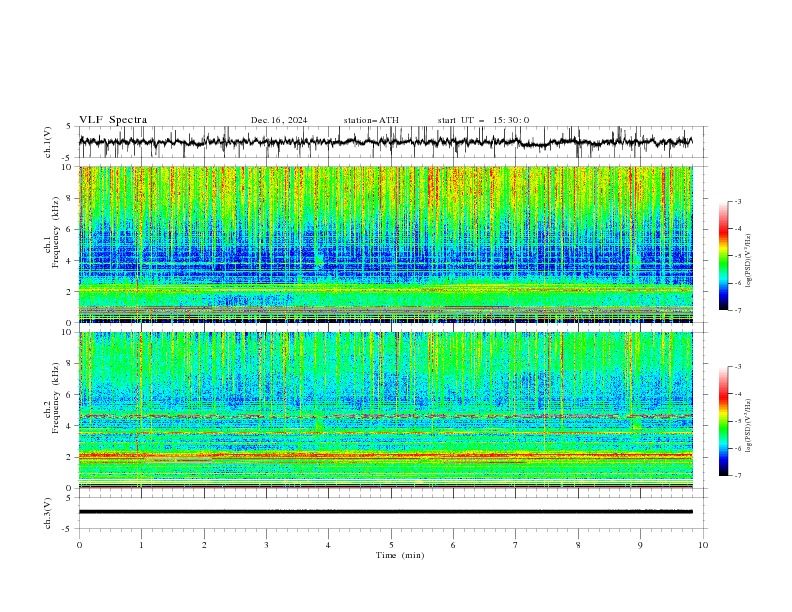Click time axis tick label "5"
This screenshot has height=612, width=792.
click(x=391, y=545)
